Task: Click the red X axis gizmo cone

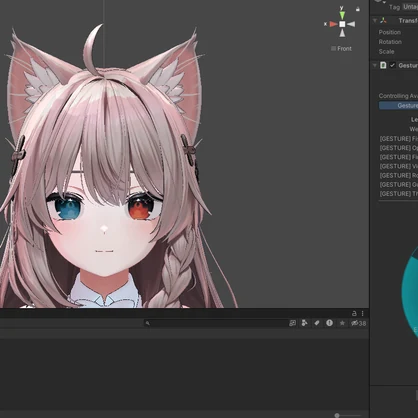Action: coord(333,24)
